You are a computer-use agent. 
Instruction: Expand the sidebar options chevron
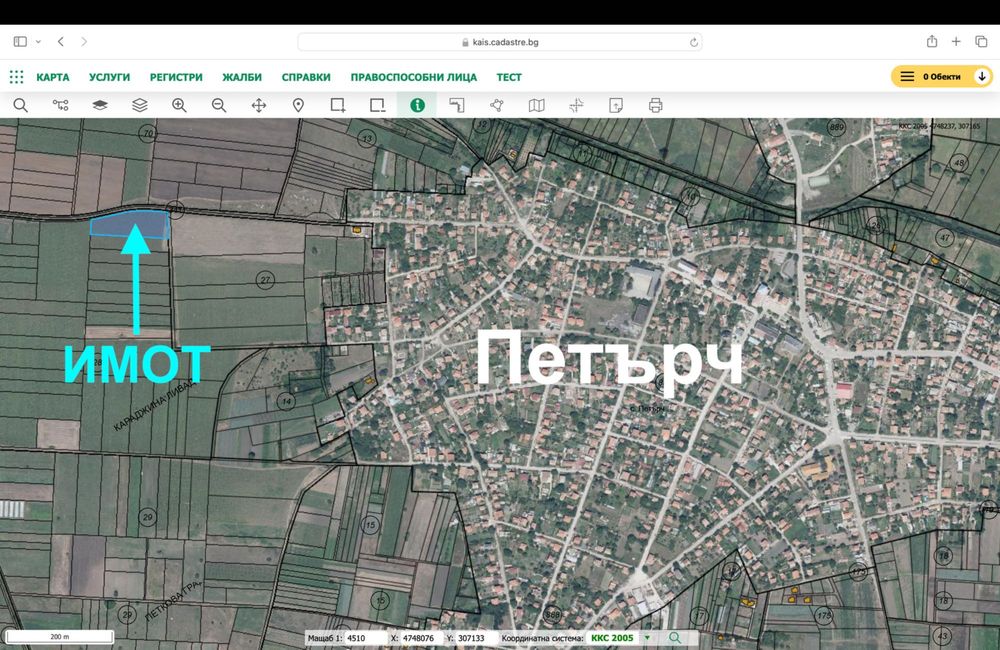38,41
